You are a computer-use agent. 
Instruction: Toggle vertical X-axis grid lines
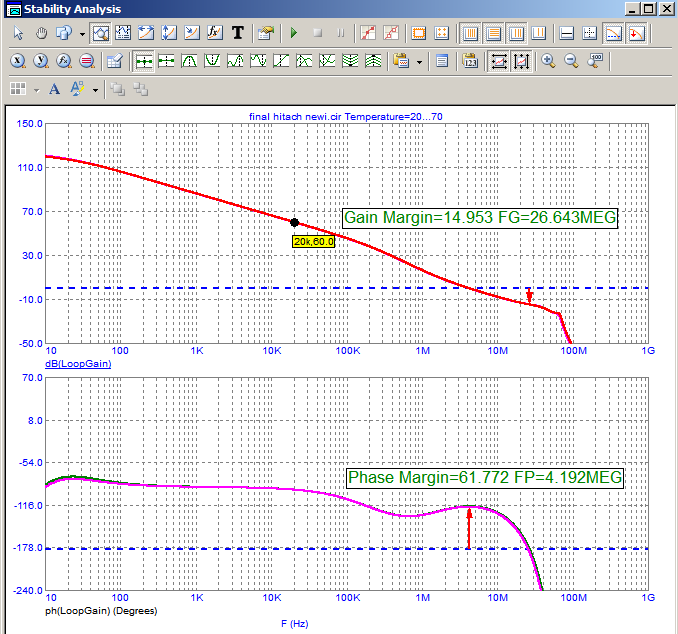[470, 33]
